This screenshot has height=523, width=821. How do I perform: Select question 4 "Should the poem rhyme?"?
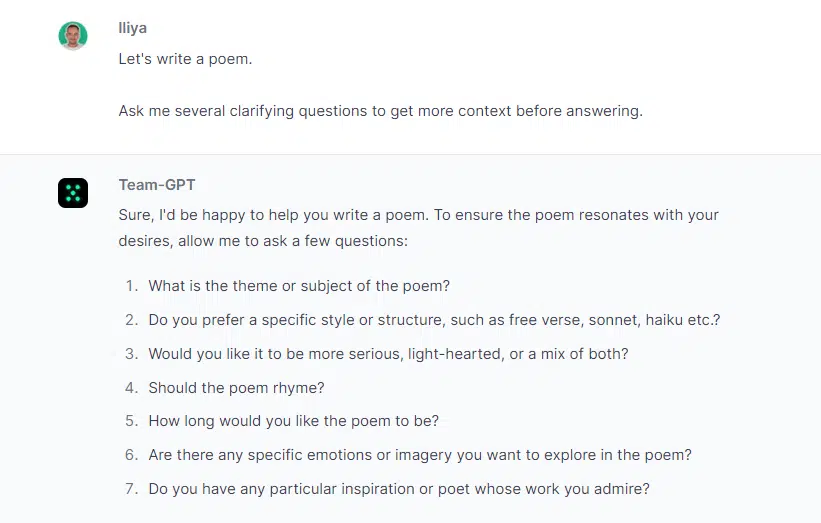pos(237,388)
